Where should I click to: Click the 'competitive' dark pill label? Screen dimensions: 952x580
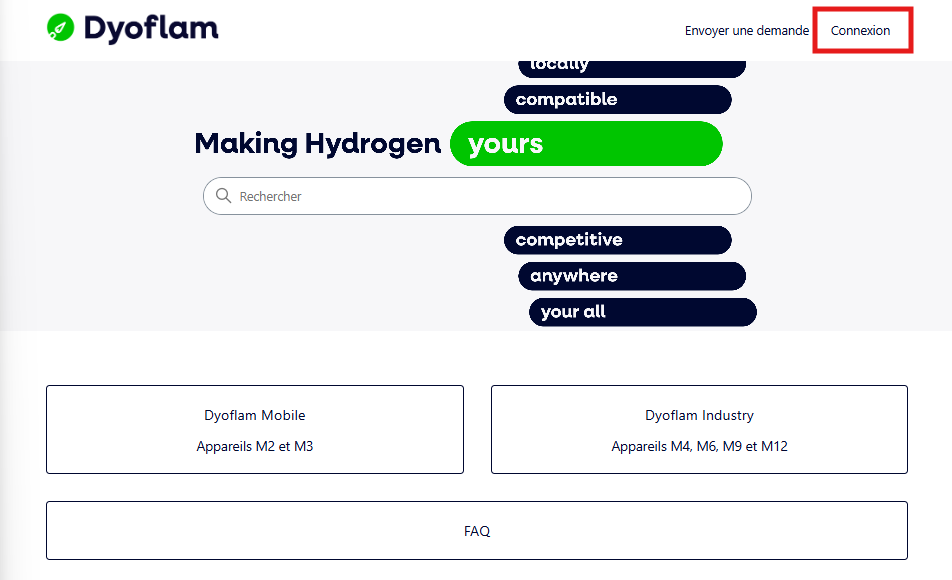click(x=617, y=240)
